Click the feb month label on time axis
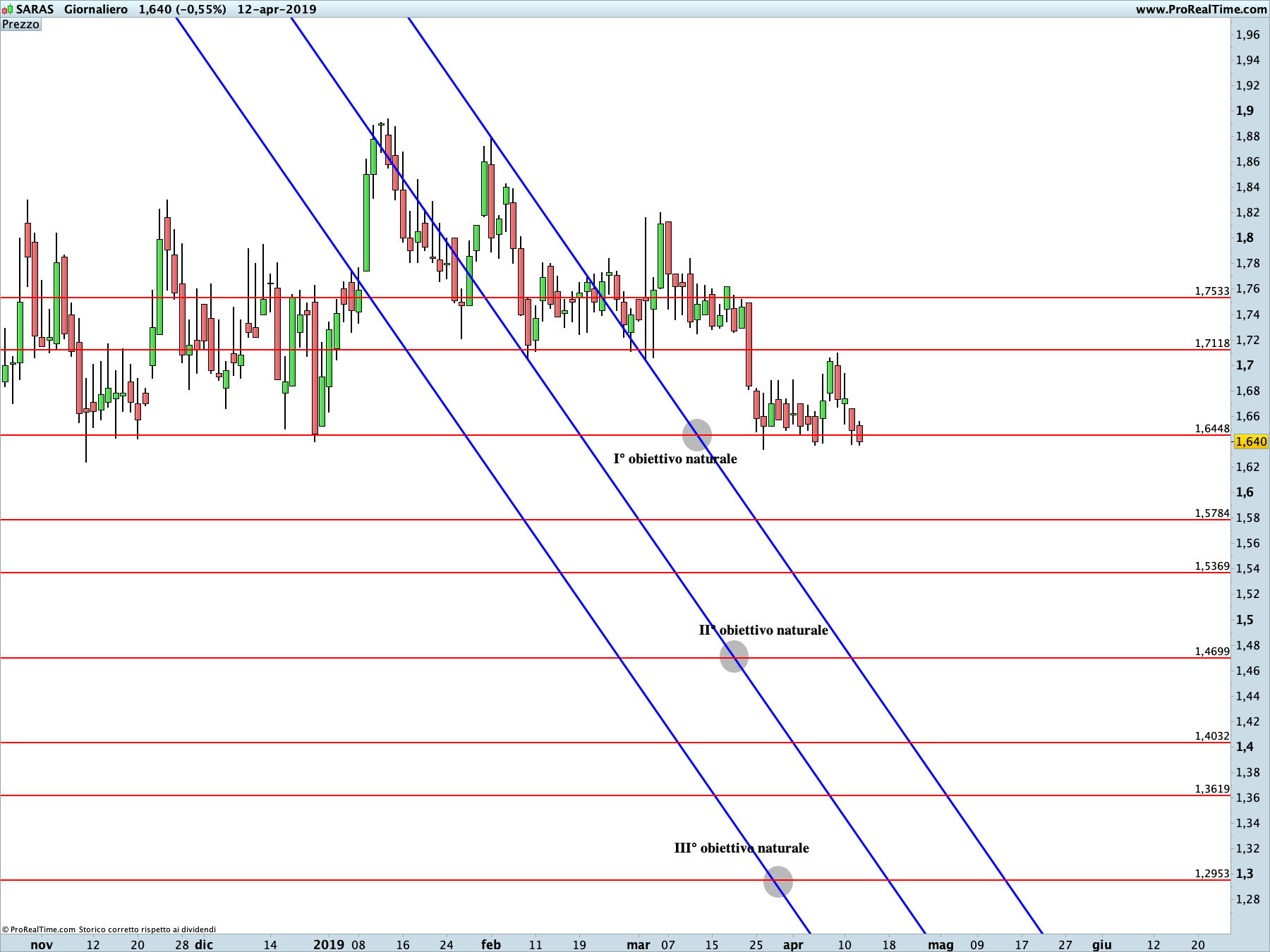 (490, 944)
